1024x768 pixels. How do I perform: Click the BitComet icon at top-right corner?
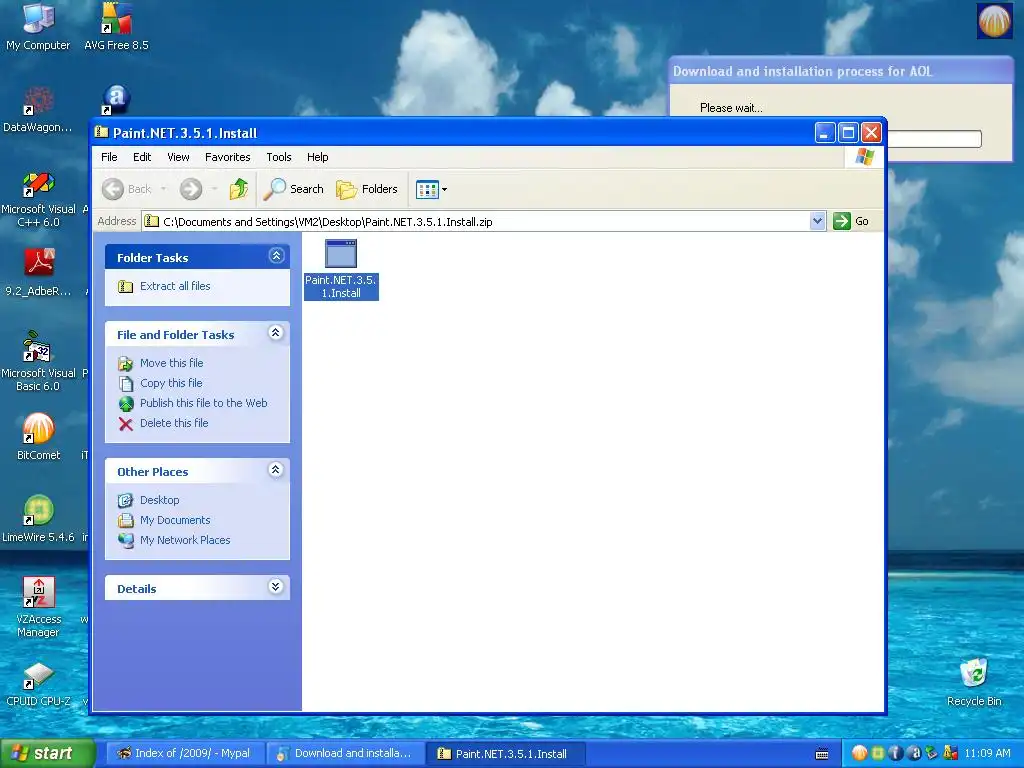994,20
